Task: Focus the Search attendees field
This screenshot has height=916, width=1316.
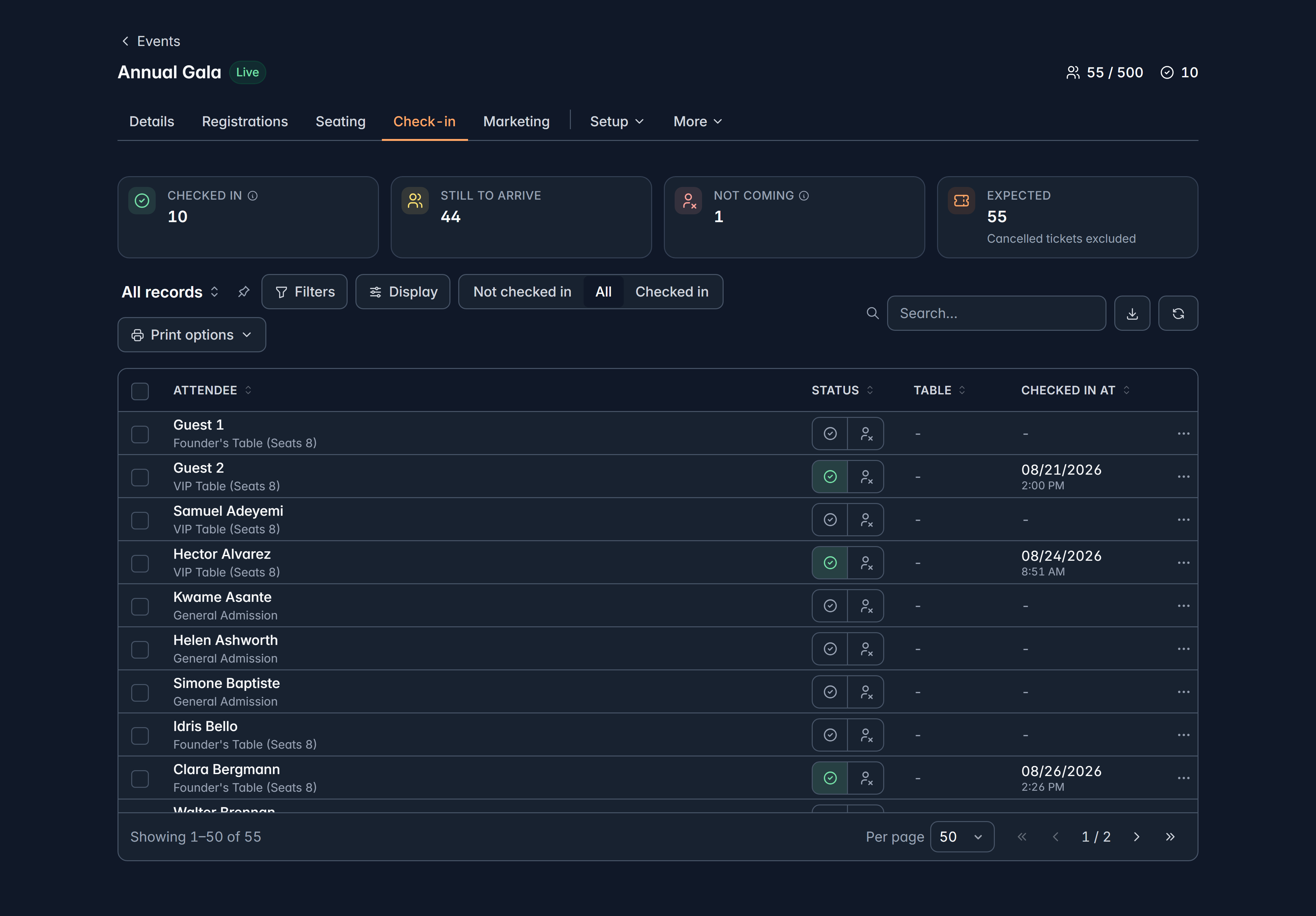Action: point(997,313)
